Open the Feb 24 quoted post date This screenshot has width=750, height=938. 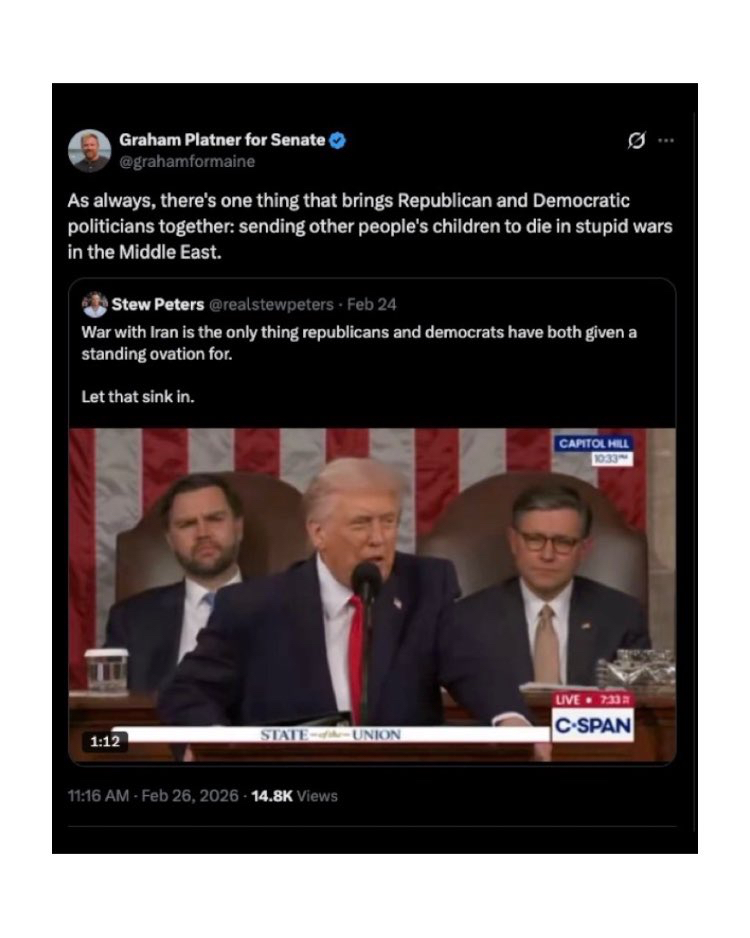[371, 304]
